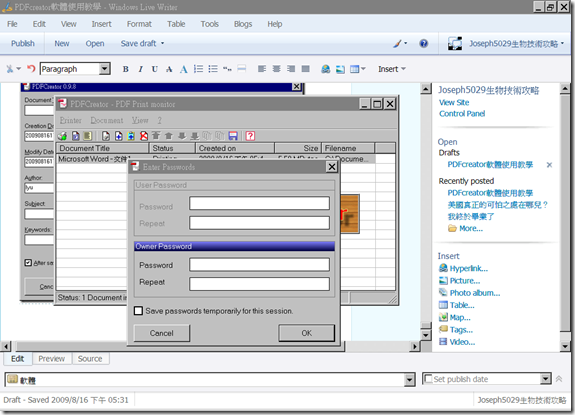Check Save passwords temporarily for this session
Image resolution: width=575 pixels, height=415 pixels.
138,311
